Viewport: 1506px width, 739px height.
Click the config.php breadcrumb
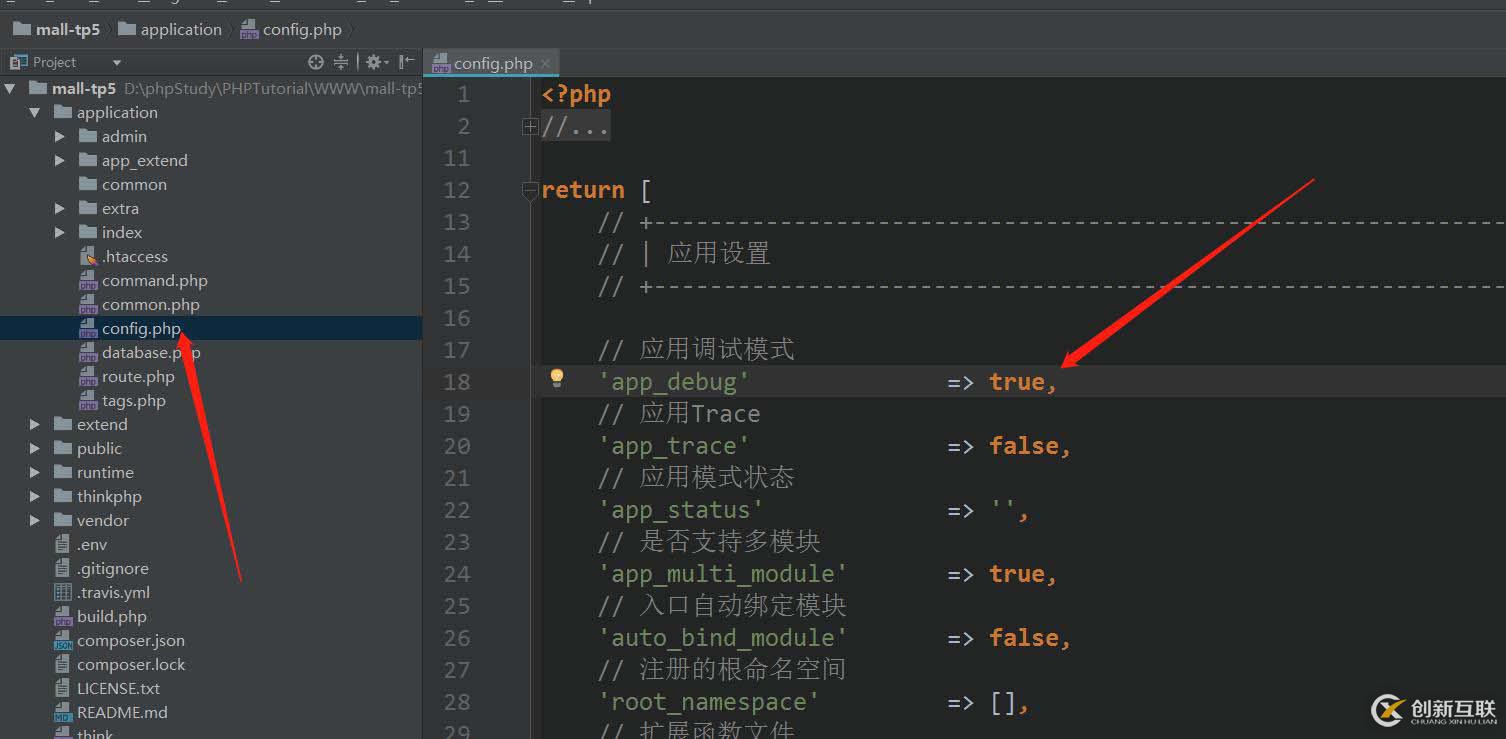click(x=291, y=29)
